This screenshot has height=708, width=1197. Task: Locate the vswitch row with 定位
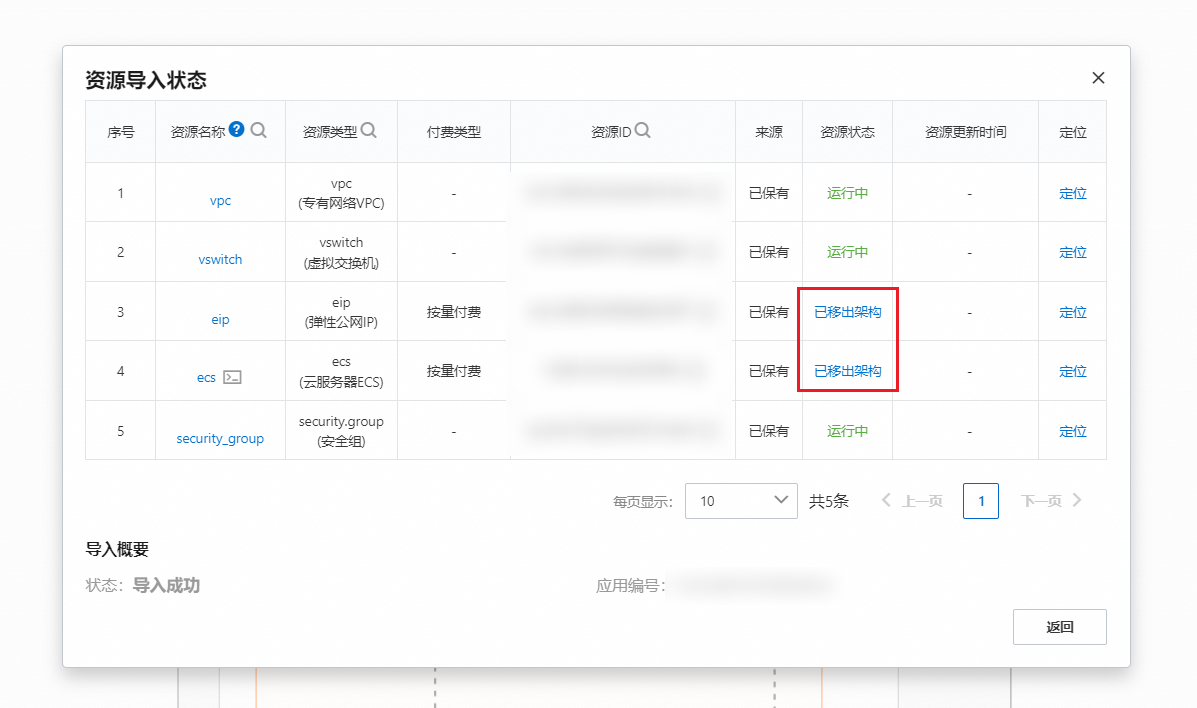click(1073, 253)
